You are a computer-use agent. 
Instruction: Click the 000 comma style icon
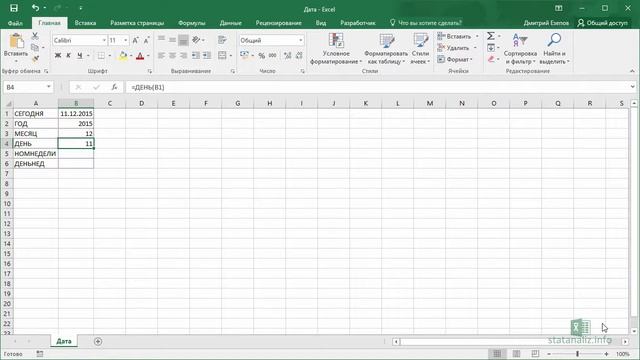click(273, 56)
